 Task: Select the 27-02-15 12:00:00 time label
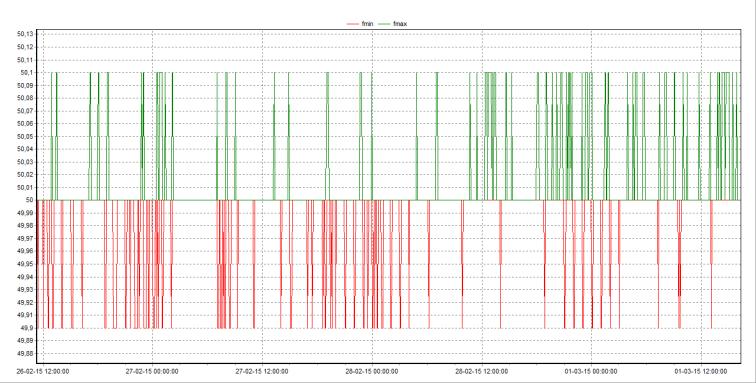[262, 371]
